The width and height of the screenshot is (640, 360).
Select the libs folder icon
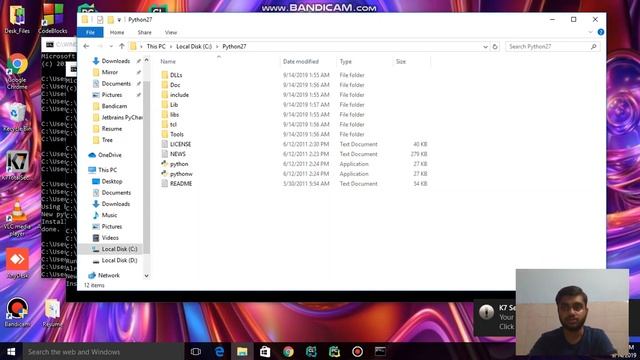pos(164,114)
